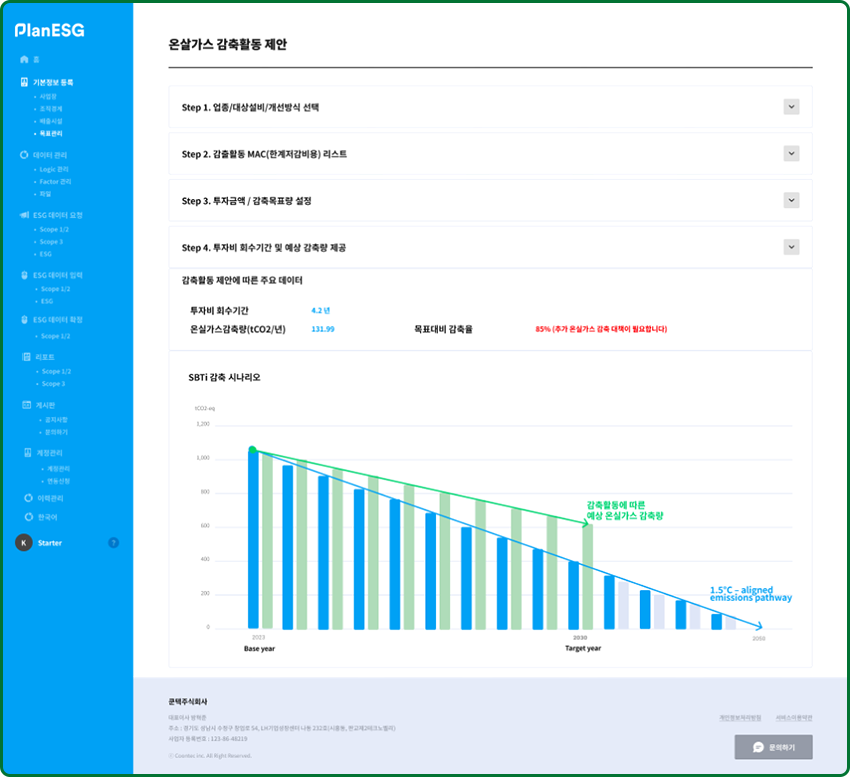
Task: Click the ESG 데이터 요청 megaphone icon
Action: pyautogui.click(x=24, y=215)
